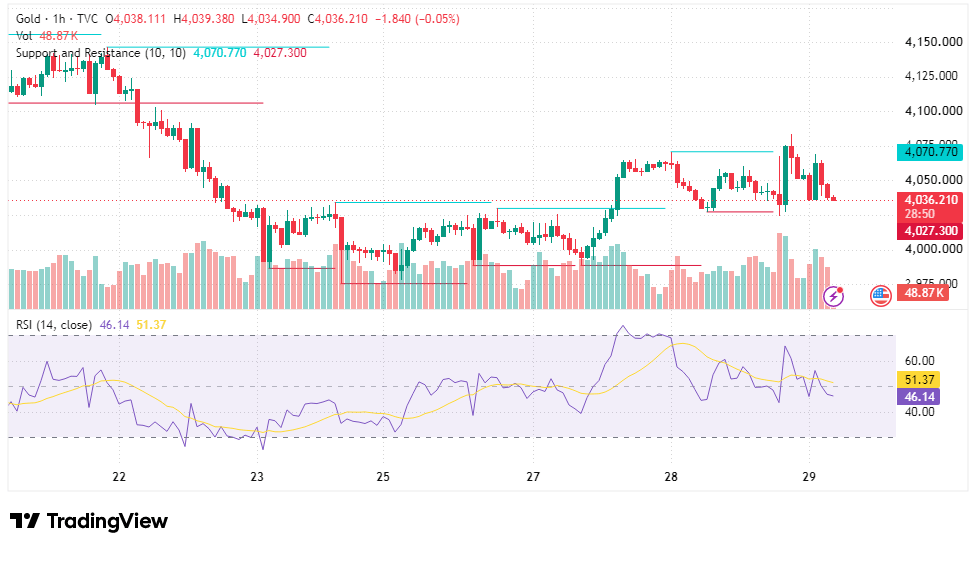Select the RSI (14, close) indicator label
980x574 pixels.
(54, 325)
